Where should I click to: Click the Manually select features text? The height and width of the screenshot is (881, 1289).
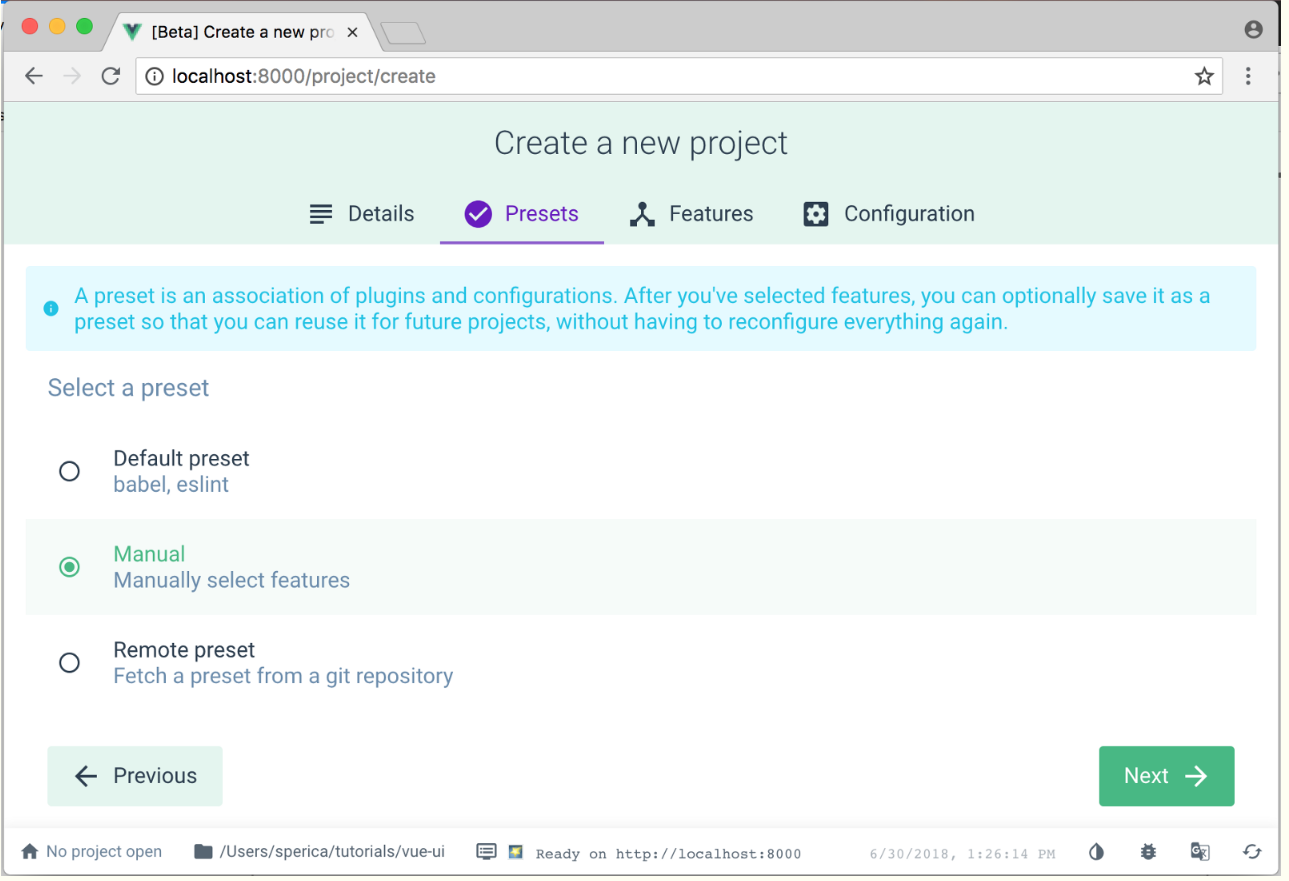coord(231,581)
